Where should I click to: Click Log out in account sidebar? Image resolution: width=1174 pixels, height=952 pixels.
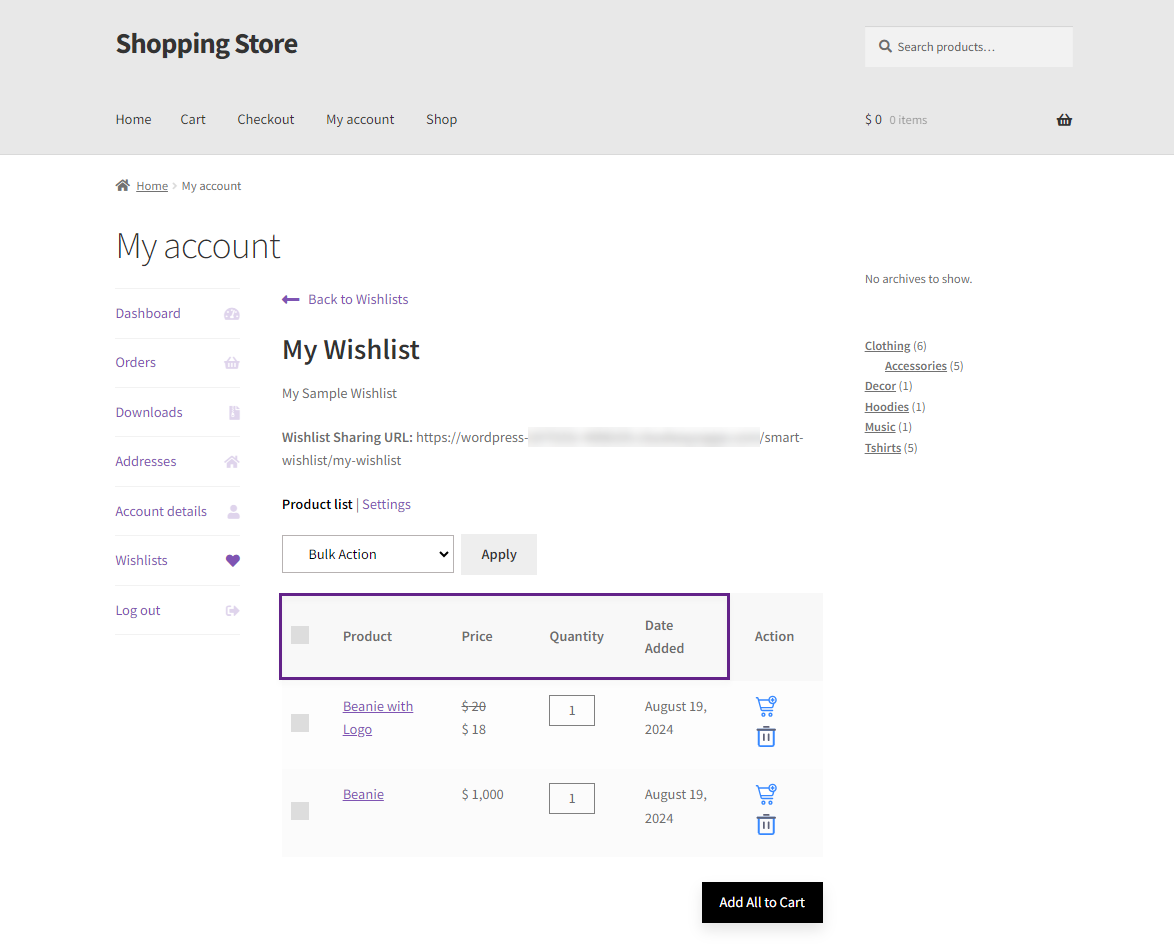tap(138, 610)
